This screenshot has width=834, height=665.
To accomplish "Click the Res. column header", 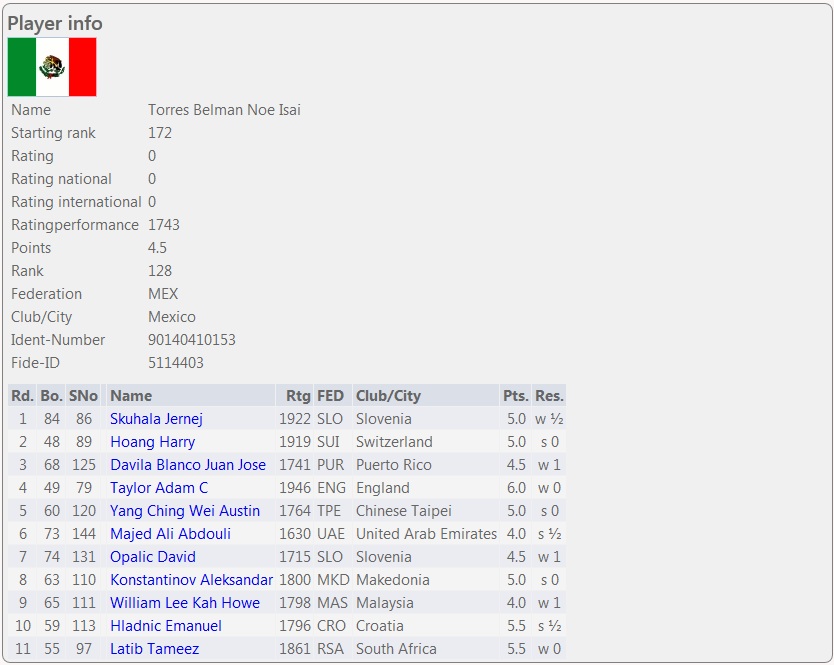I will point(549,396).
